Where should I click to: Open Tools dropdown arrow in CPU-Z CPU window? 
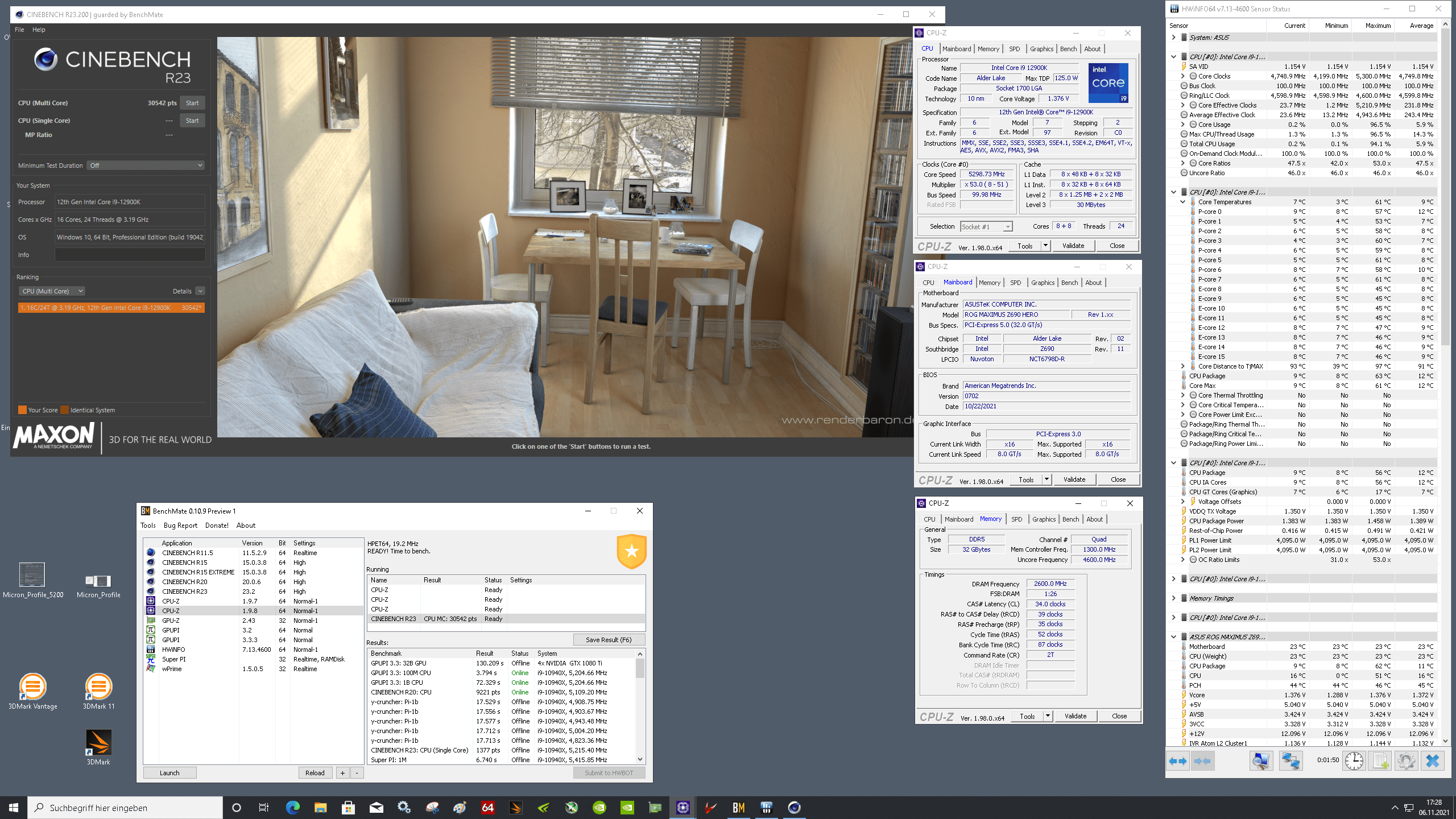tap(1045, 246)
